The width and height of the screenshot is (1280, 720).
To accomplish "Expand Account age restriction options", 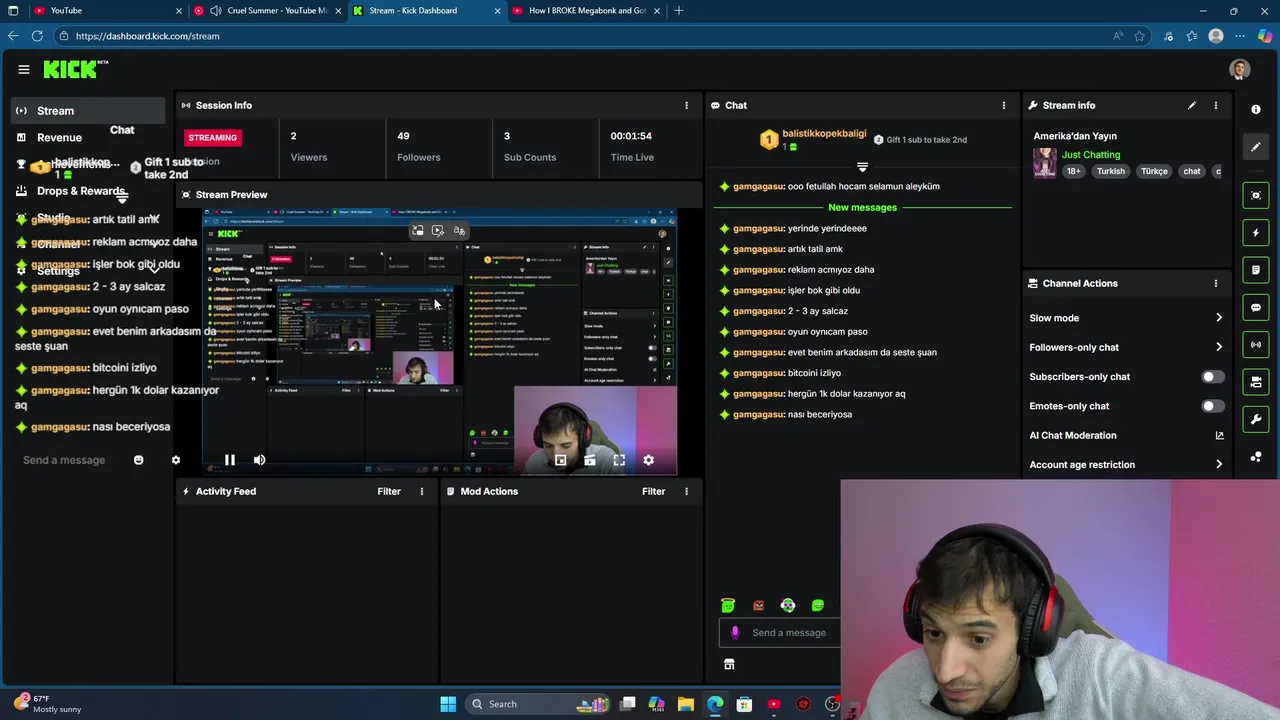I will (1219, 464).
